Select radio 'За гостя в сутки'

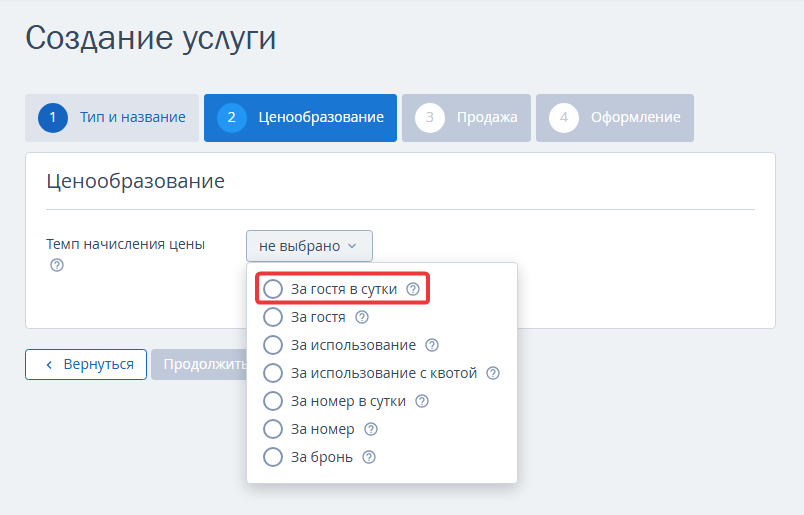click(x=273, y=289)
